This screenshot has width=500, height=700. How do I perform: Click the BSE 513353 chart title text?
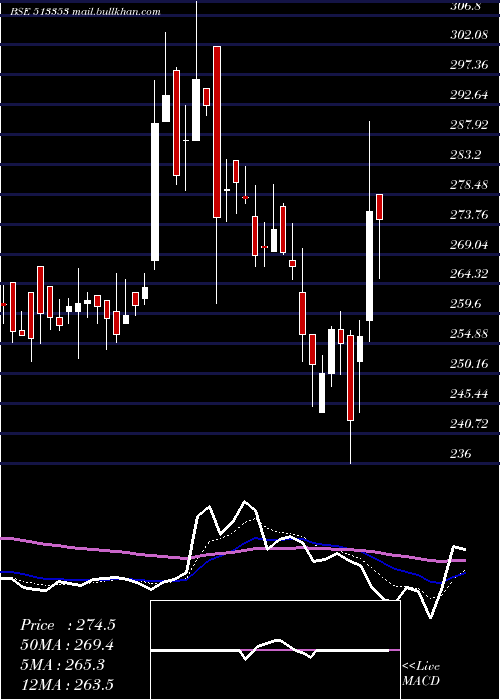pyautogui.click(x=85, y=12)
